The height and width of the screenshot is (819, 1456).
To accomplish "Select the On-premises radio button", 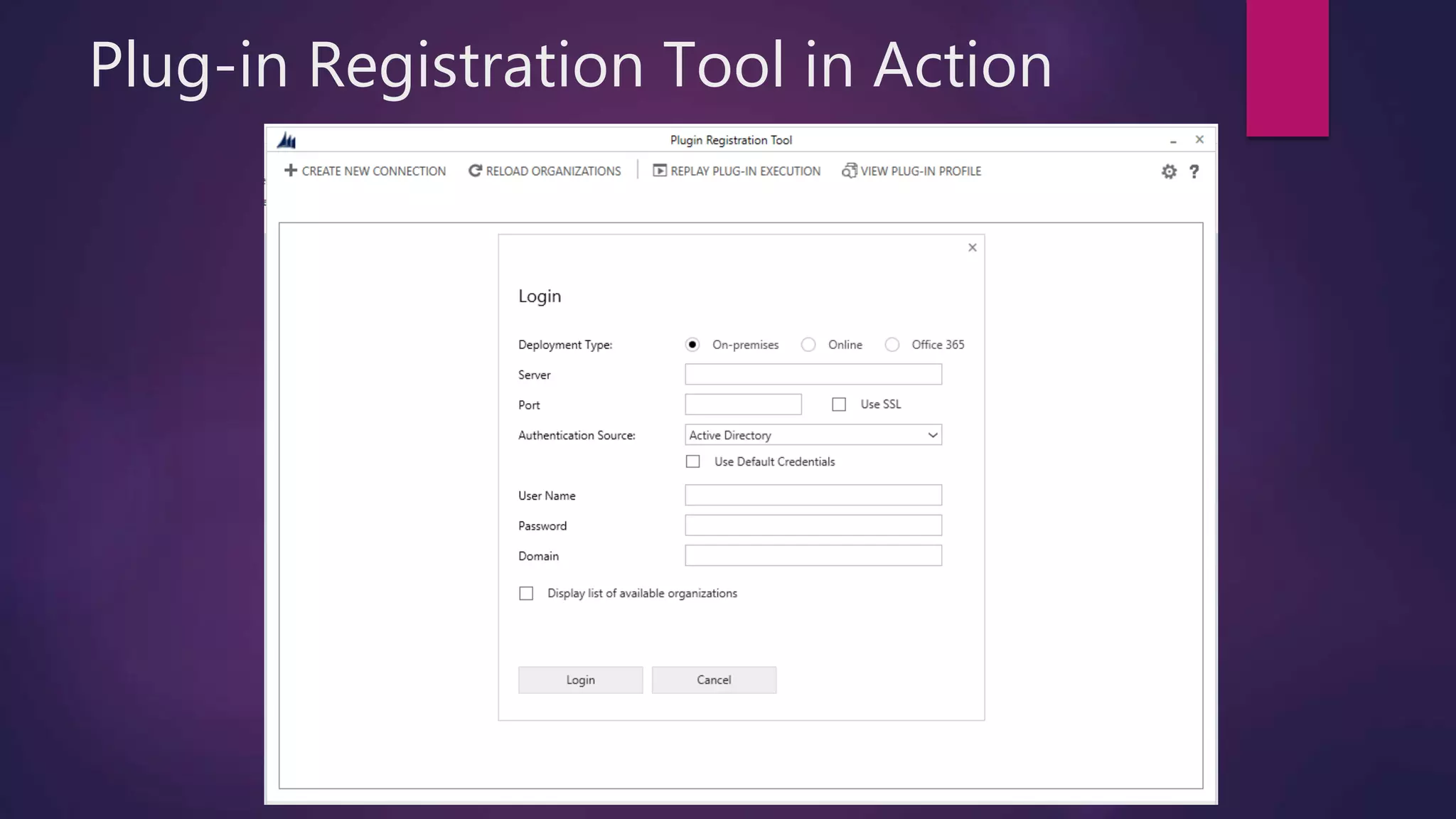I will click(692, 345).
